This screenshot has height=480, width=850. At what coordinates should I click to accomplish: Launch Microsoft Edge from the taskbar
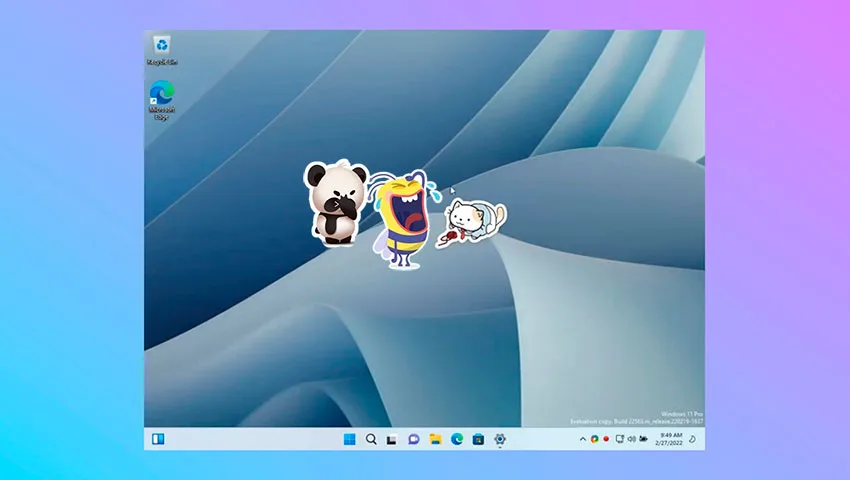click(x=457, y=439)
